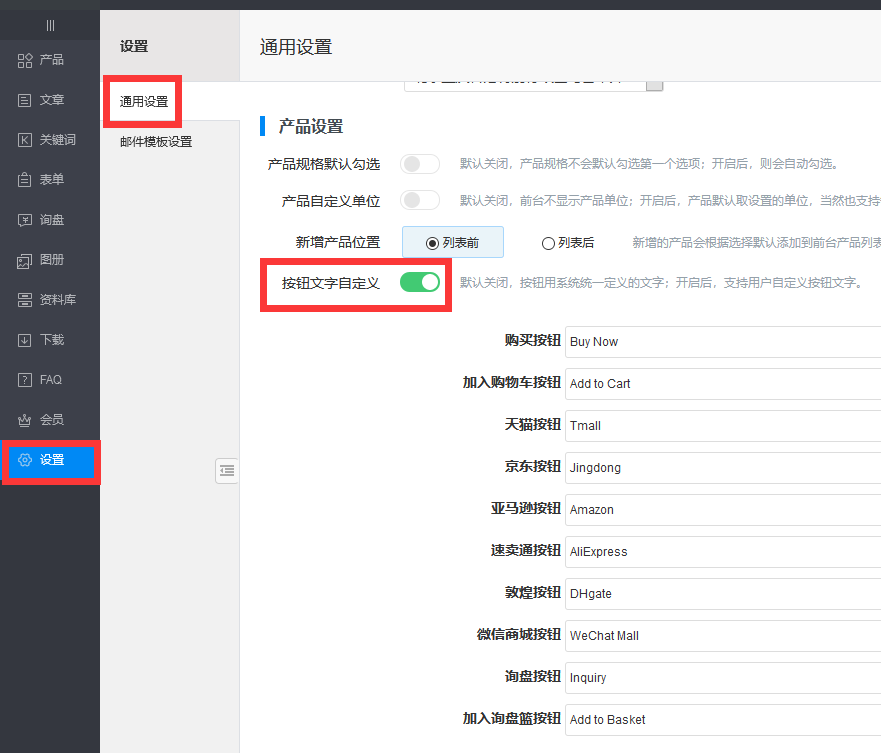Image resolution: width=881 pixels, height=753 pixels.
Task: Disable the 按钮文字自定义 toggle
Action: [420, 283]
